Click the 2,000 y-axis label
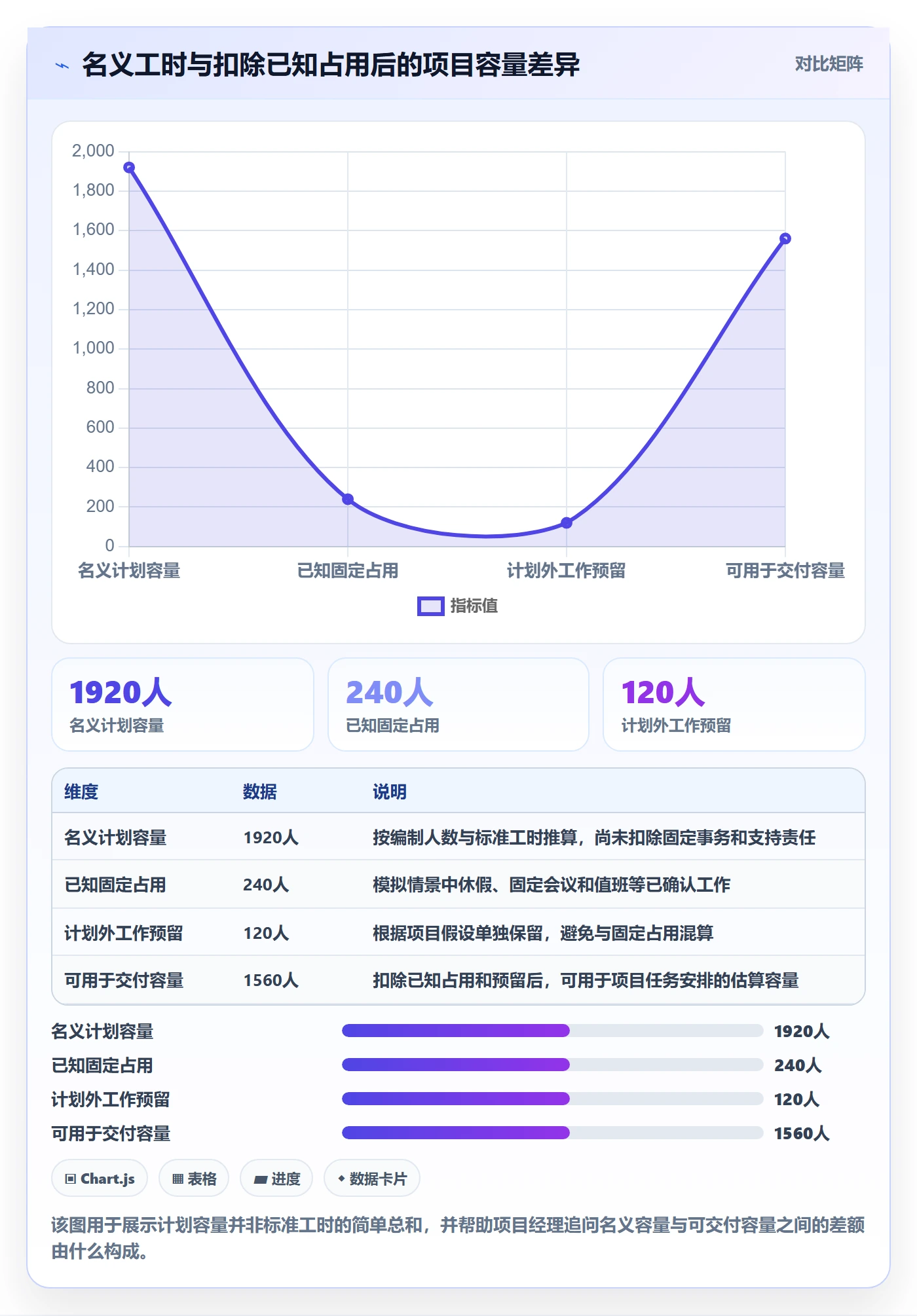This screenshot has height=1316, width=917. point(93,151)
